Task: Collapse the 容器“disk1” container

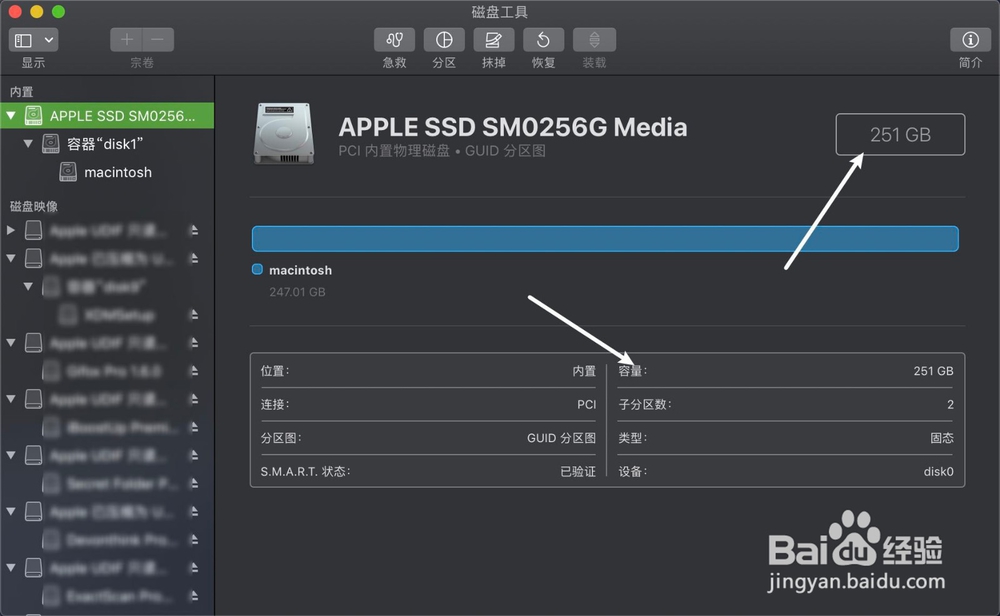Action: (x=28, y=144)
